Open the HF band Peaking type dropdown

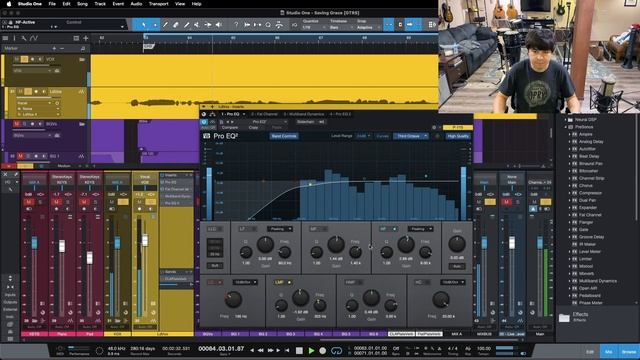420,229
